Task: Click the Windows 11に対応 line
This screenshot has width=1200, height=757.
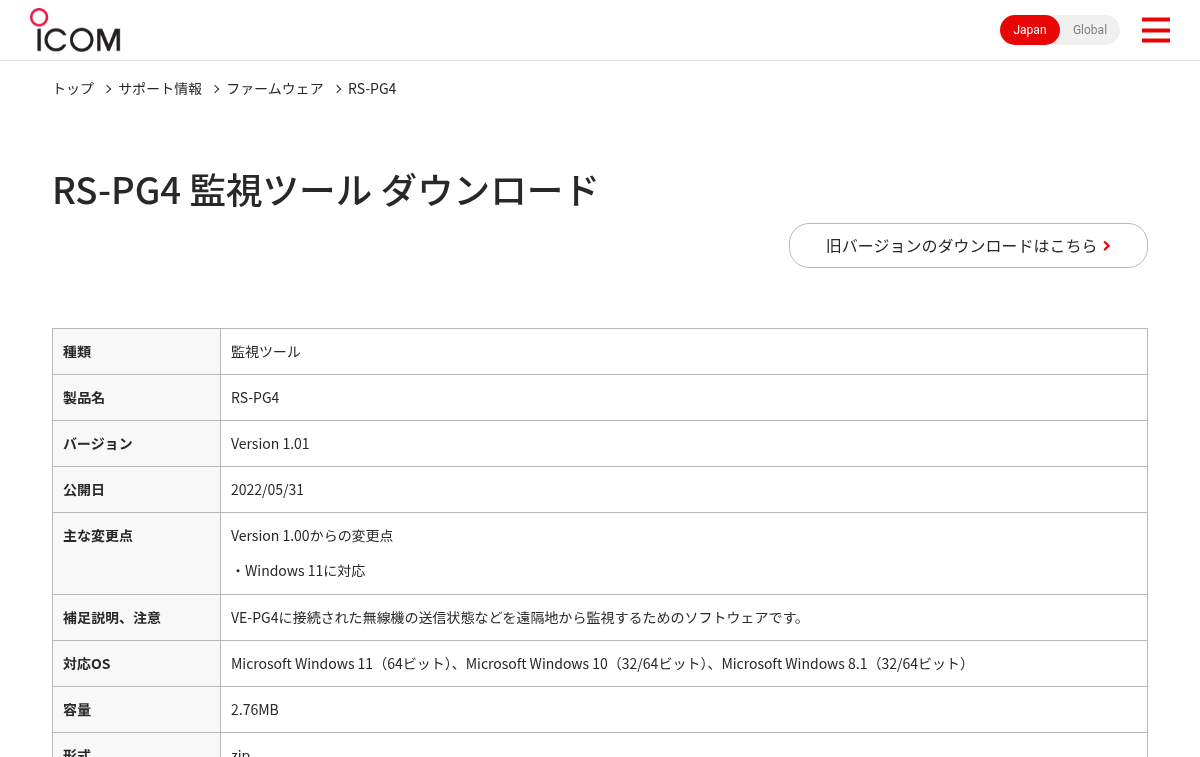Action: pos(298,571)
